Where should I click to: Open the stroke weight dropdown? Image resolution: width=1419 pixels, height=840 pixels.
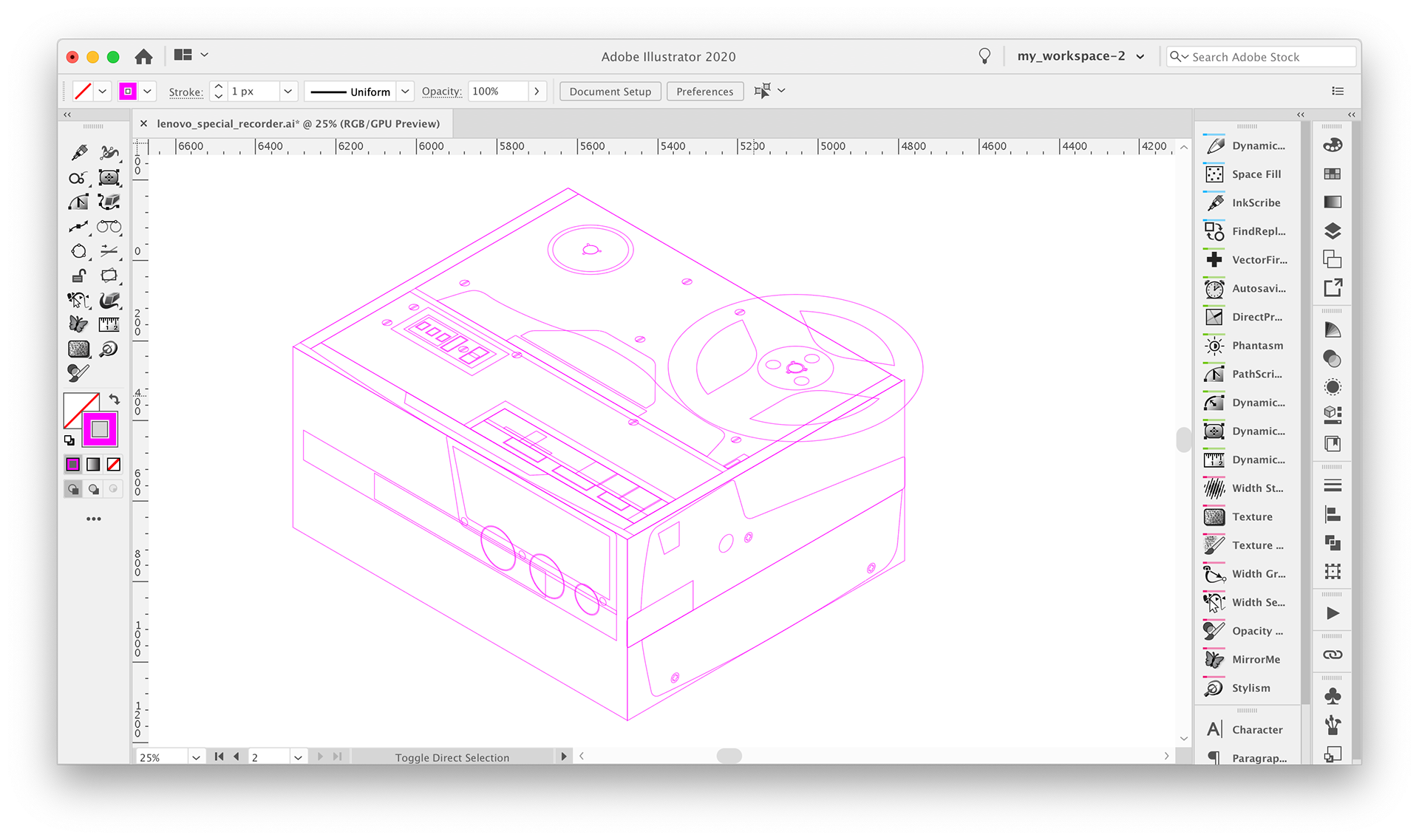[288, 92]
